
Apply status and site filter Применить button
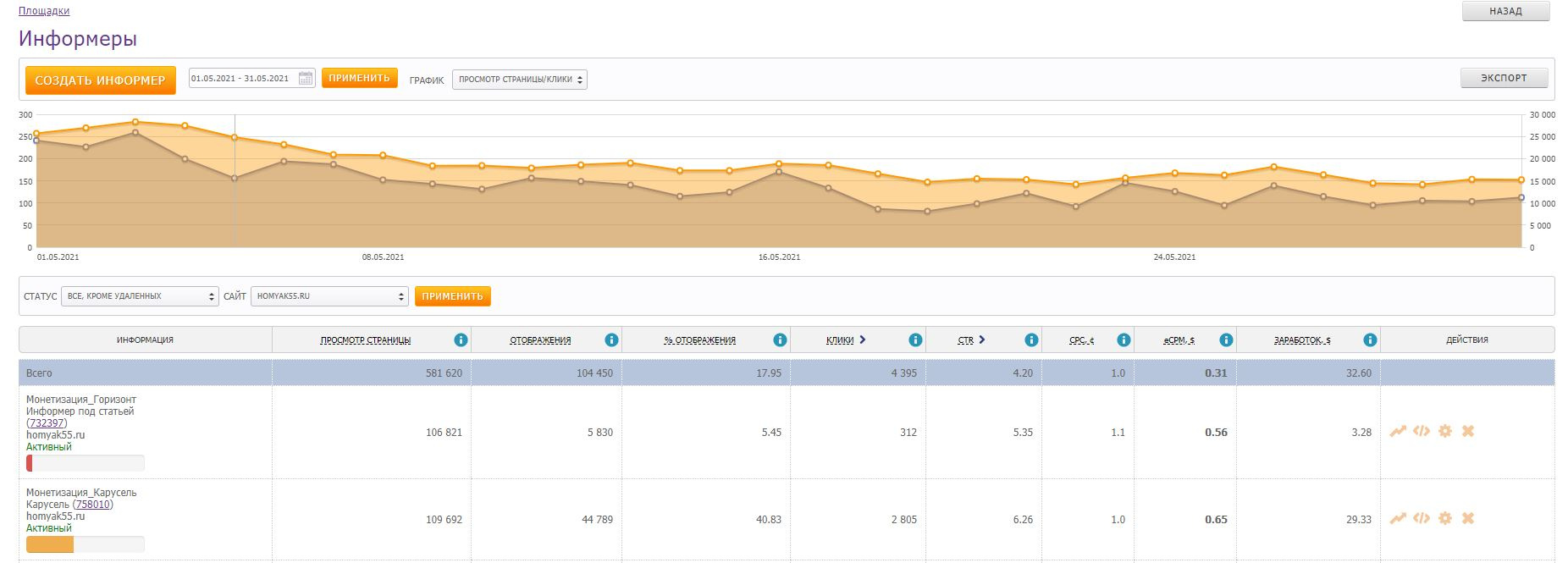[x=452, y=296]
